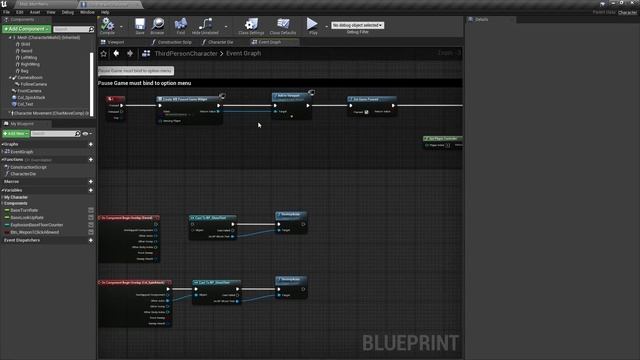
Task: Toggle BaseLookUpRate variable visibility
Action: point(91,218)
